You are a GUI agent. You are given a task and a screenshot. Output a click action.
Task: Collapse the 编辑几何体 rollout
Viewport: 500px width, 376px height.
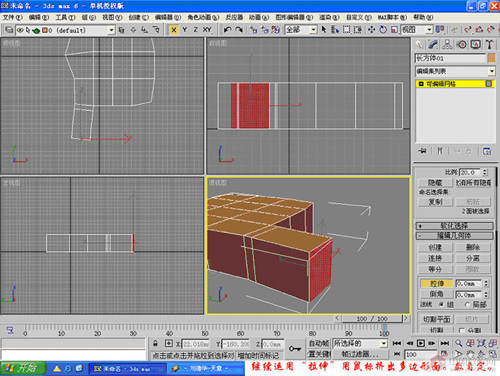(x=454, y=236)
